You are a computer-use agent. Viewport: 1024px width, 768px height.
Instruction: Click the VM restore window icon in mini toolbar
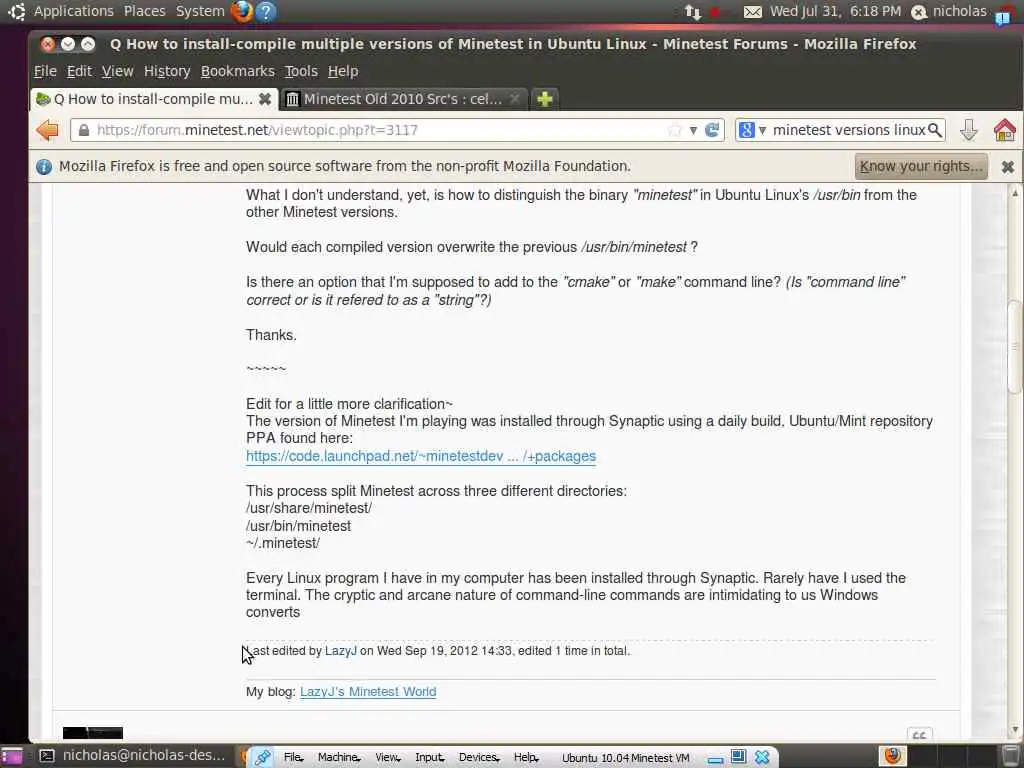tap(738, 757)
